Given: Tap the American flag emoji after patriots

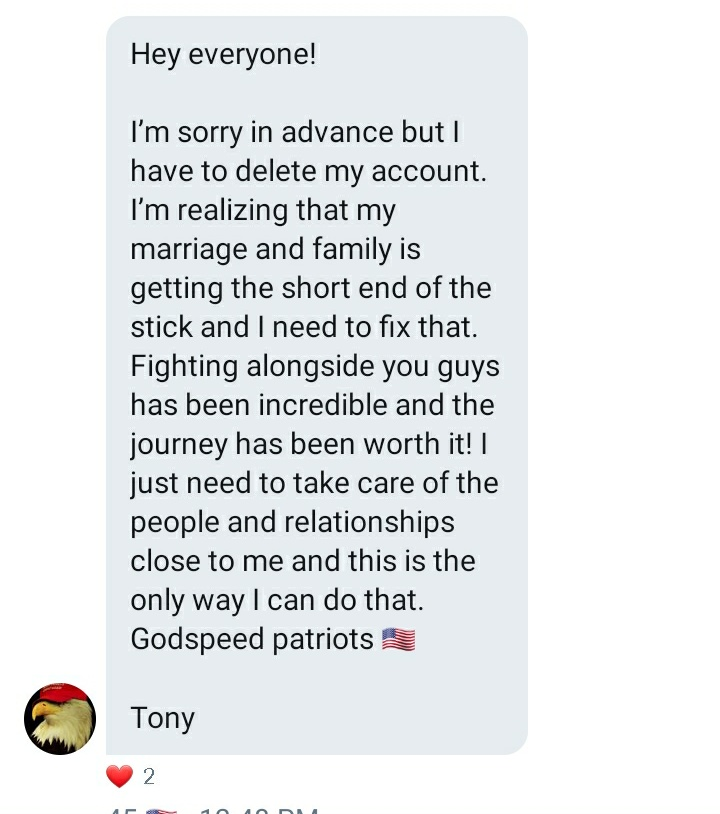Looking at the screenshot, I should coord(399,639).
